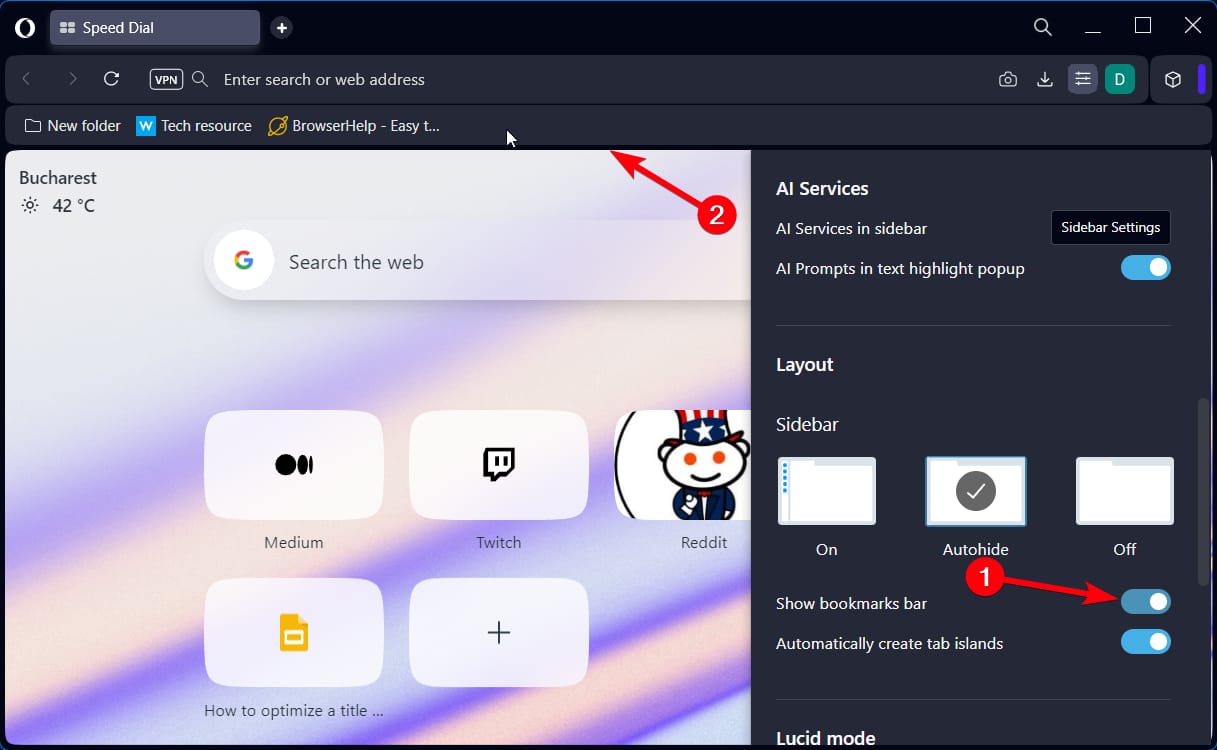Select the Speed Dial tab
Screen dimensions: 1217x750
155,28
